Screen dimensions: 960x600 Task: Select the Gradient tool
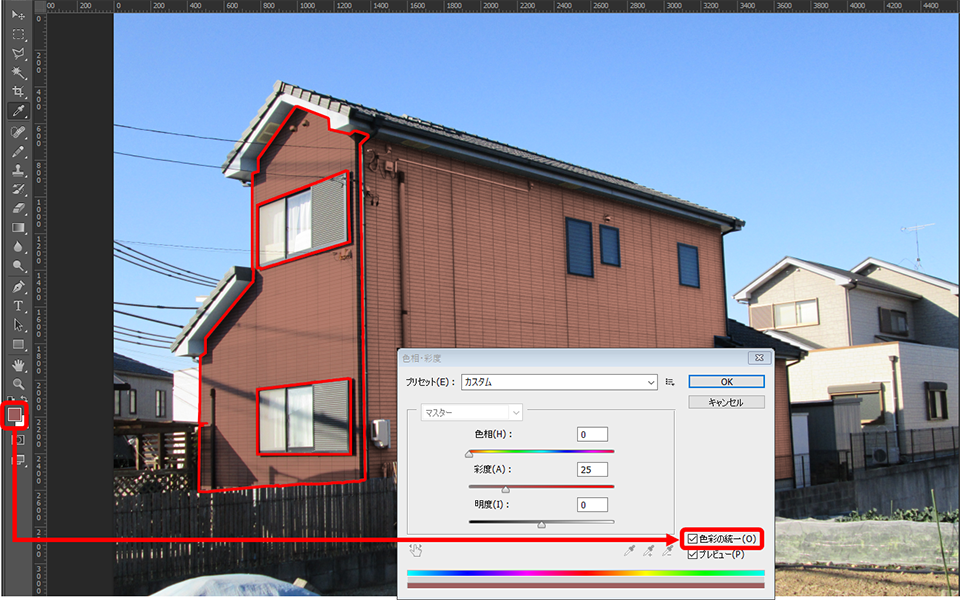18,228
